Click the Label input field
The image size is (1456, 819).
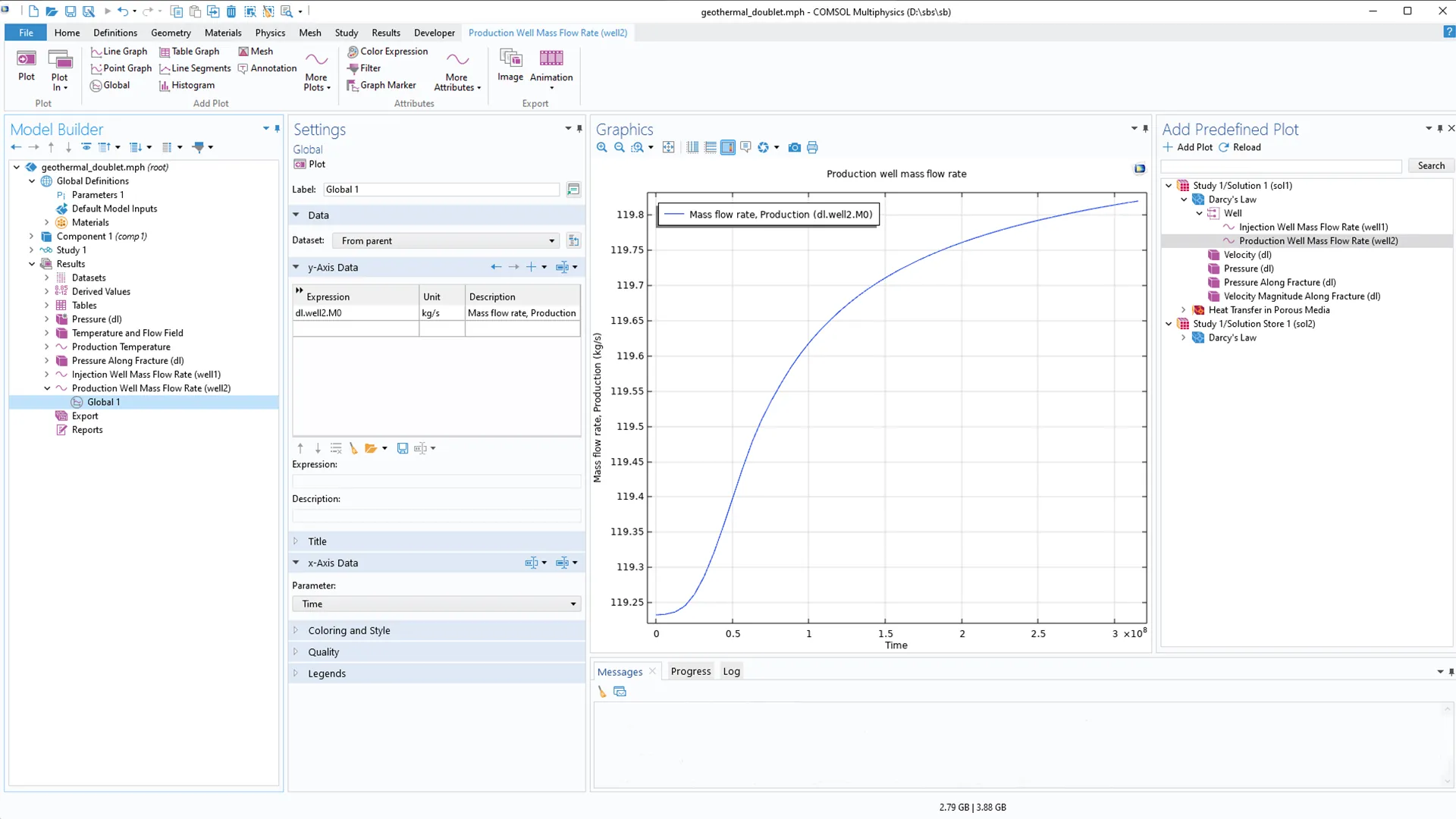pyautogui.click(x=441, y=190)
